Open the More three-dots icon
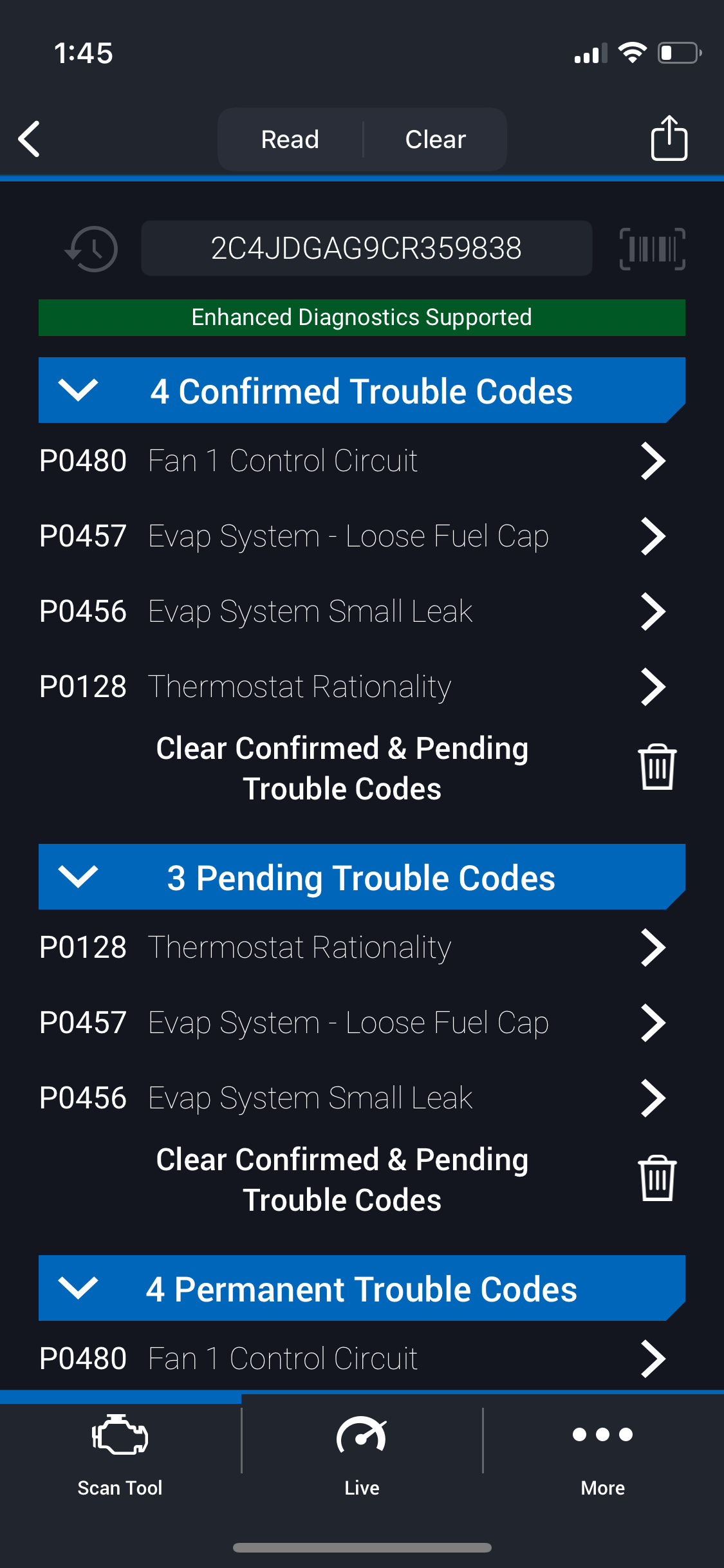Image resolution: width=724 pixels, height=1568 pixels. [x=602, y=1435]
